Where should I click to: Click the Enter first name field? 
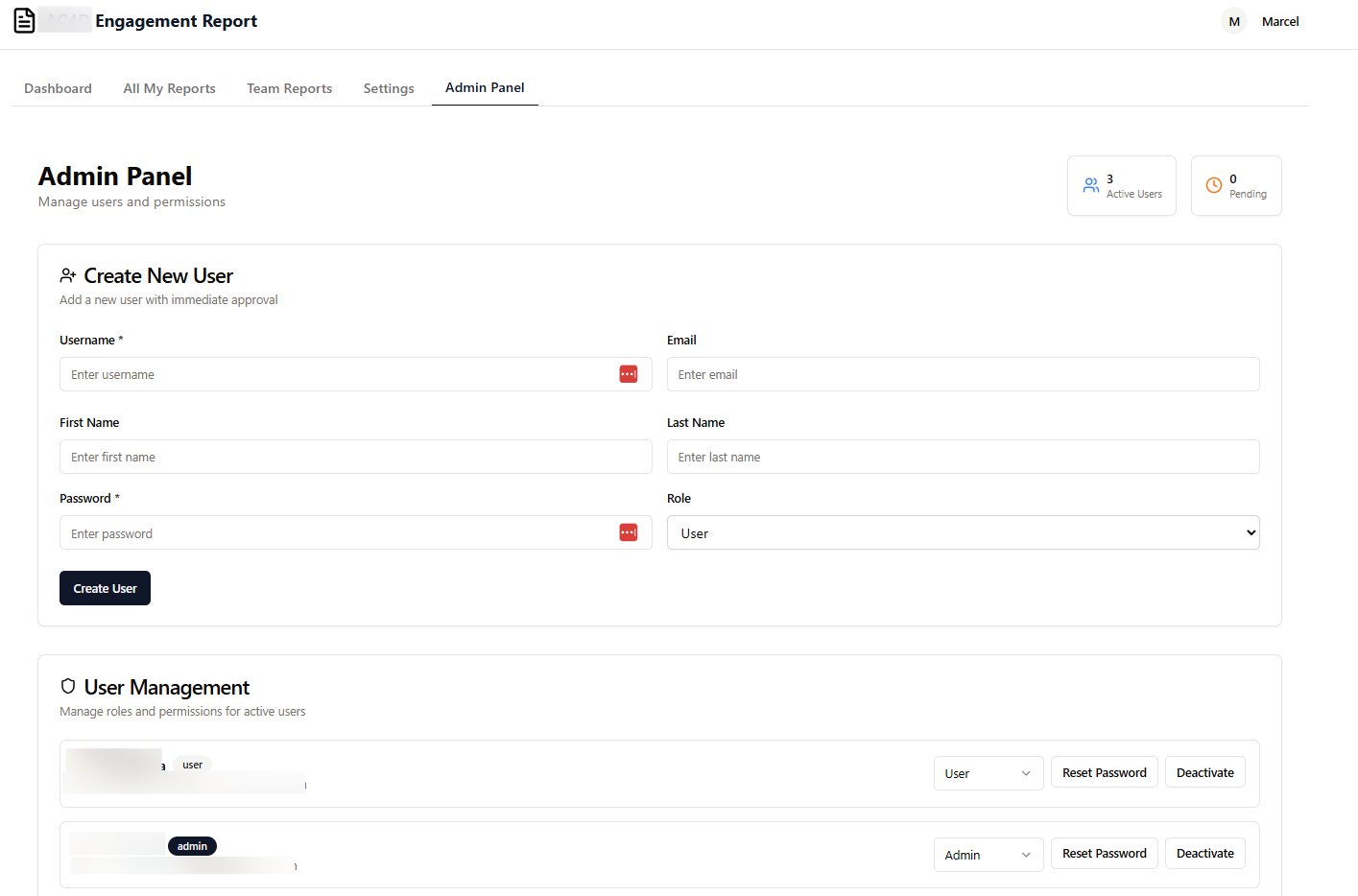point(355,457)
